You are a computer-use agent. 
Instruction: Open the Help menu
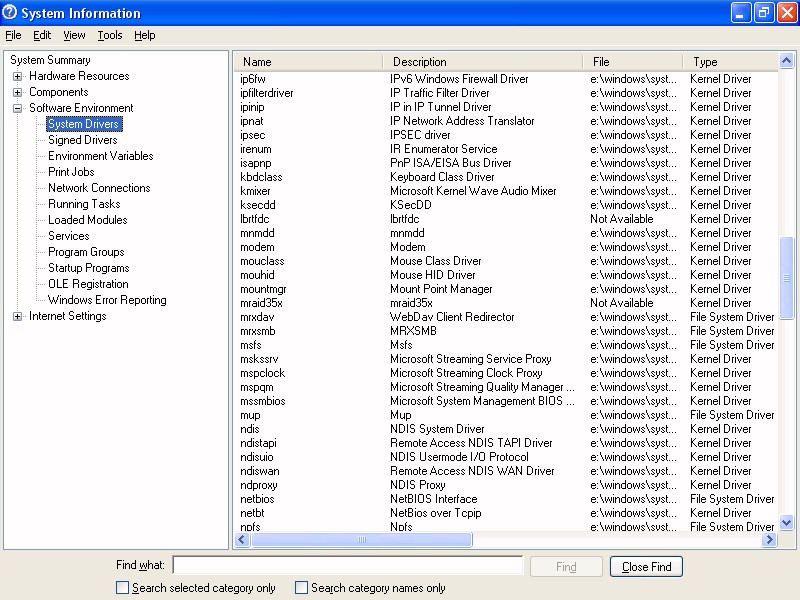point(145,35)
